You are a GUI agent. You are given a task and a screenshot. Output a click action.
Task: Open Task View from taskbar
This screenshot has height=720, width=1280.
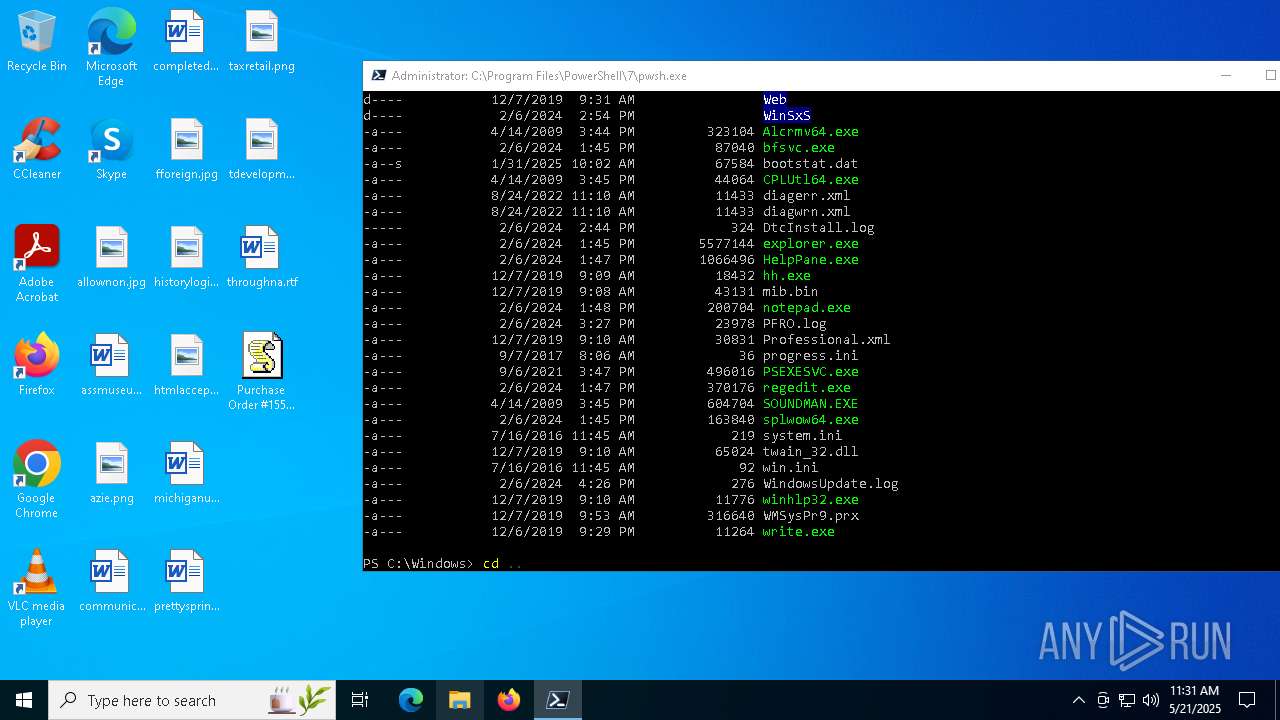(360, 700)
